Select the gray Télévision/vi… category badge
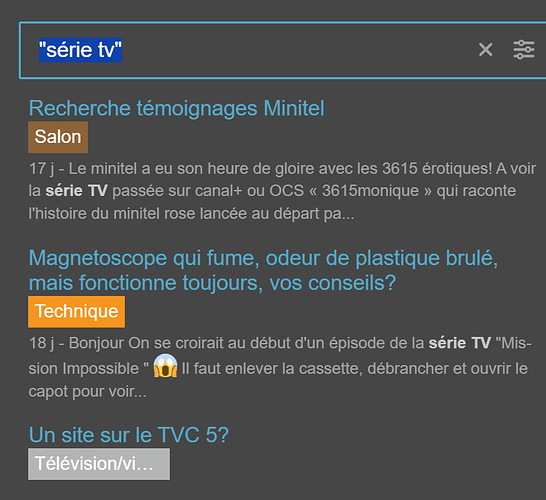The width and height of the screenshot is (546, 500). click(x=99, y=464)
